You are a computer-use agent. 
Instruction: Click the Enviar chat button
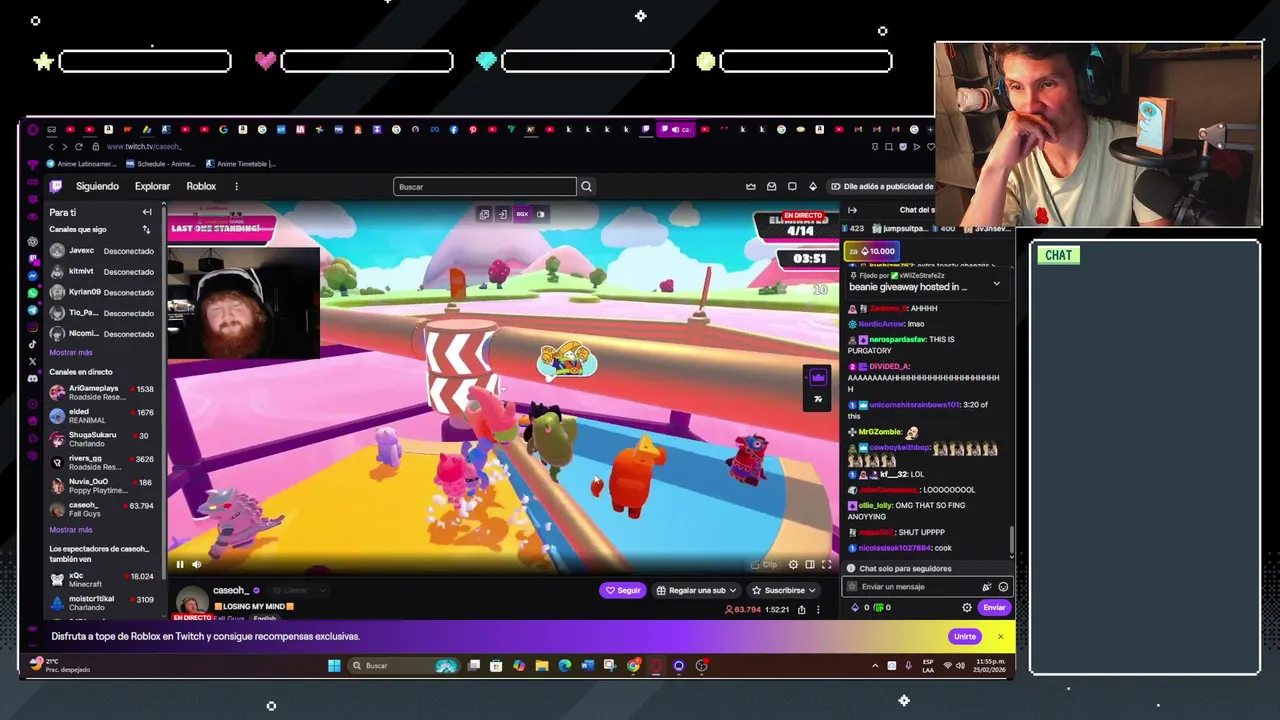point(994,607)
